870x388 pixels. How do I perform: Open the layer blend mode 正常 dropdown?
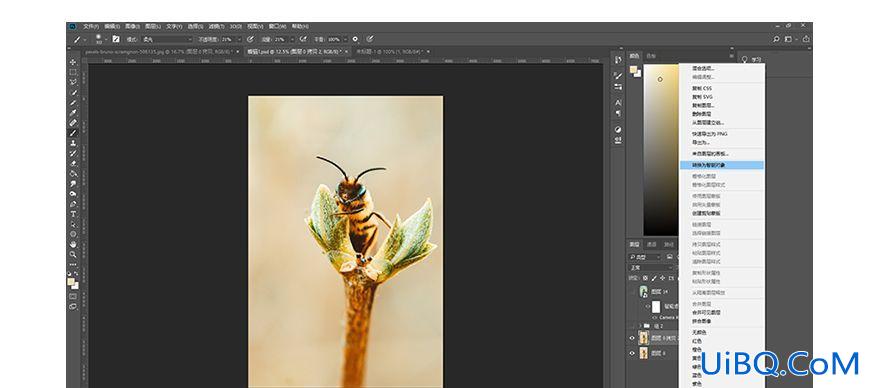coord(651,268)
